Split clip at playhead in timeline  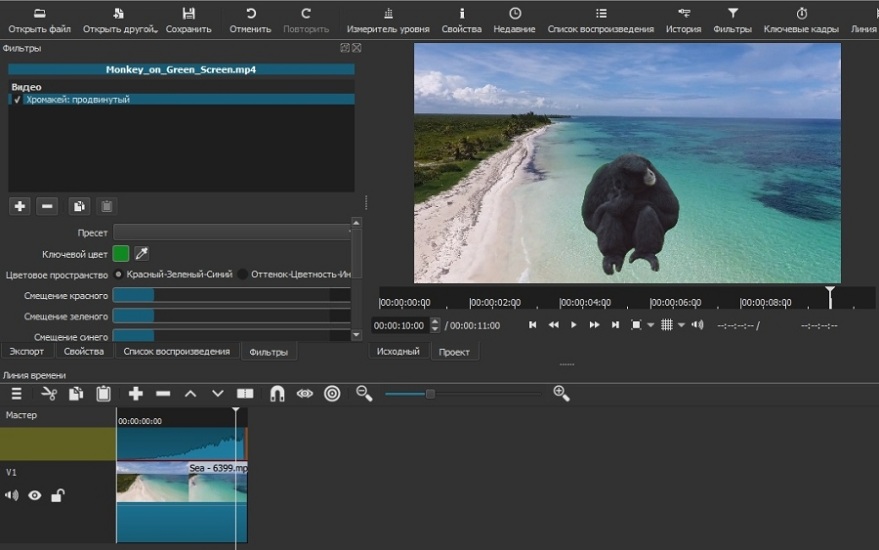tap(245, 394)
